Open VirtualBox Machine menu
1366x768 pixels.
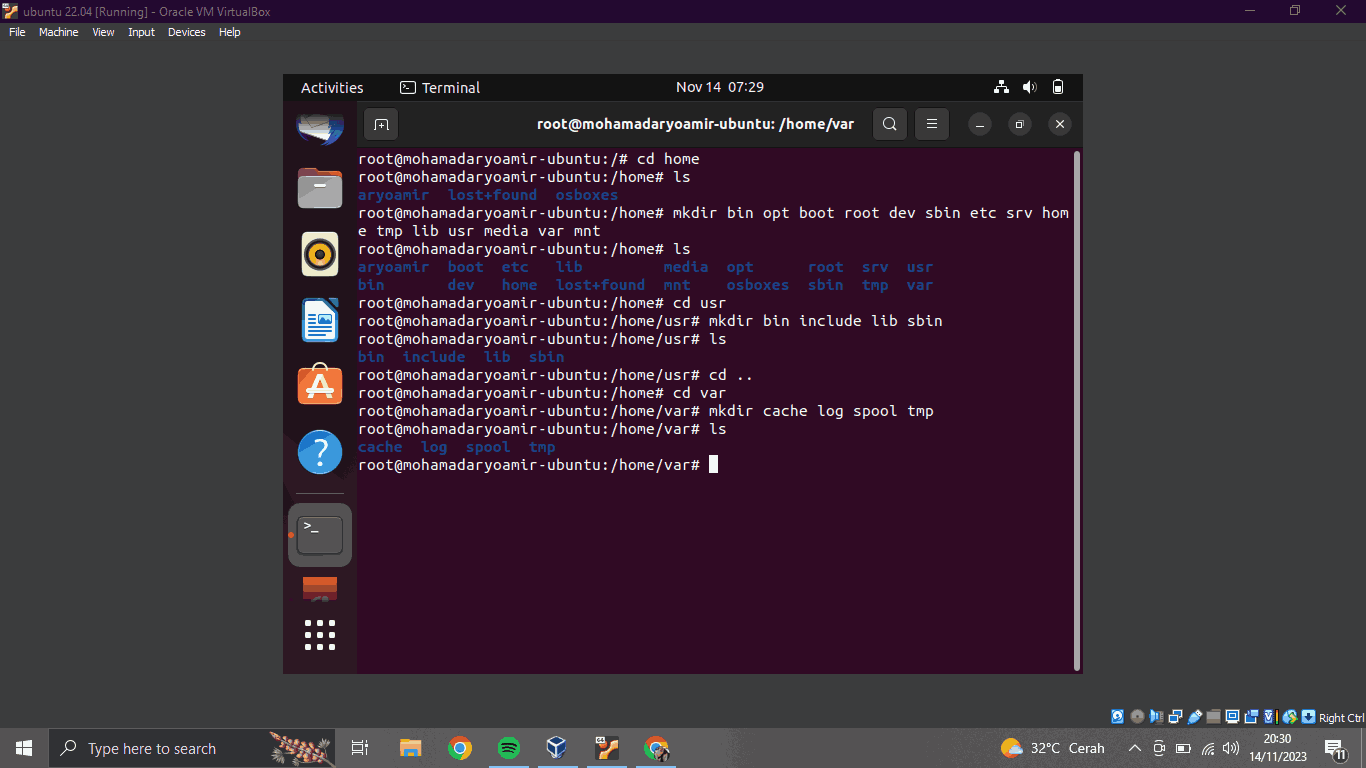point(58,32)
